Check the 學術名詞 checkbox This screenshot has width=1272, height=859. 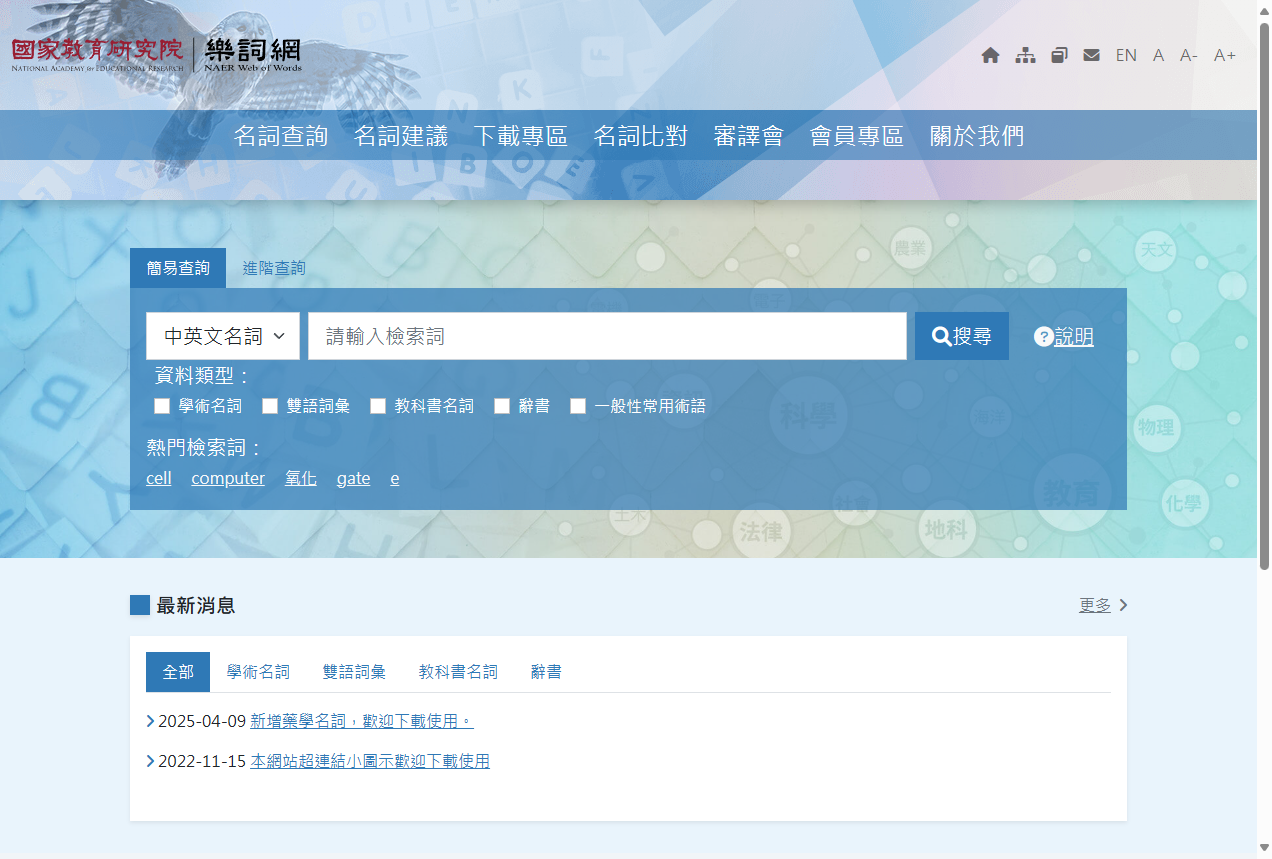162,406
